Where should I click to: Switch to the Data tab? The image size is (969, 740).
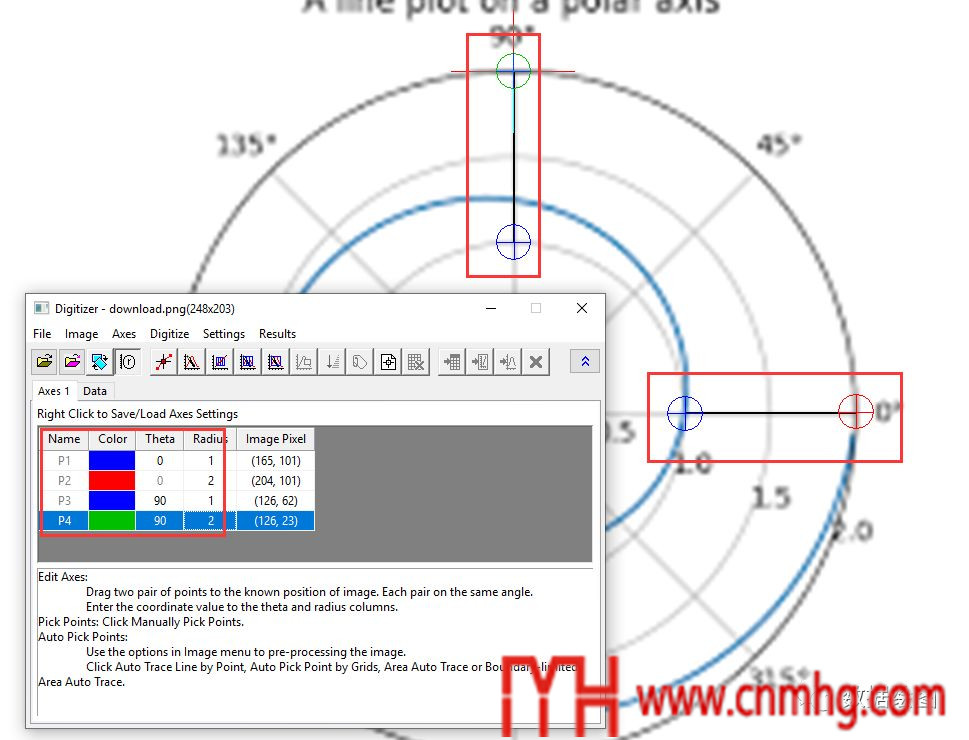click(x=95, y=391)
